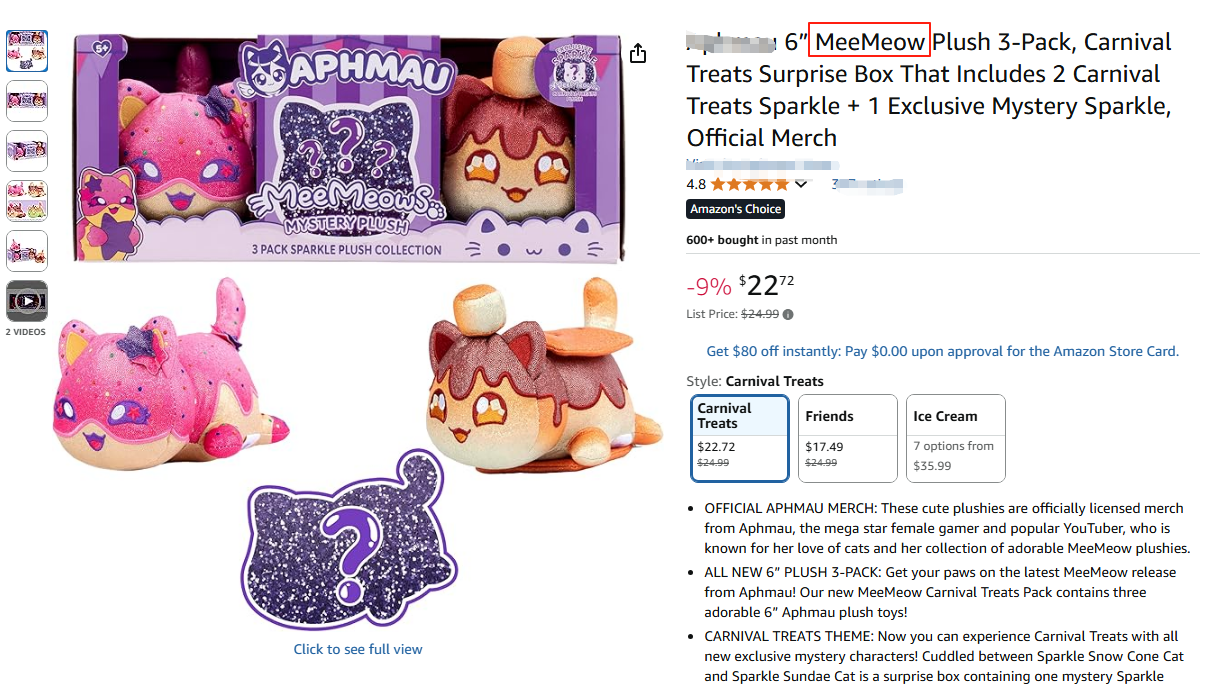Click to see full view link
The height and width of the screenshot is (689, 1224).
click(x=358, y=649)
